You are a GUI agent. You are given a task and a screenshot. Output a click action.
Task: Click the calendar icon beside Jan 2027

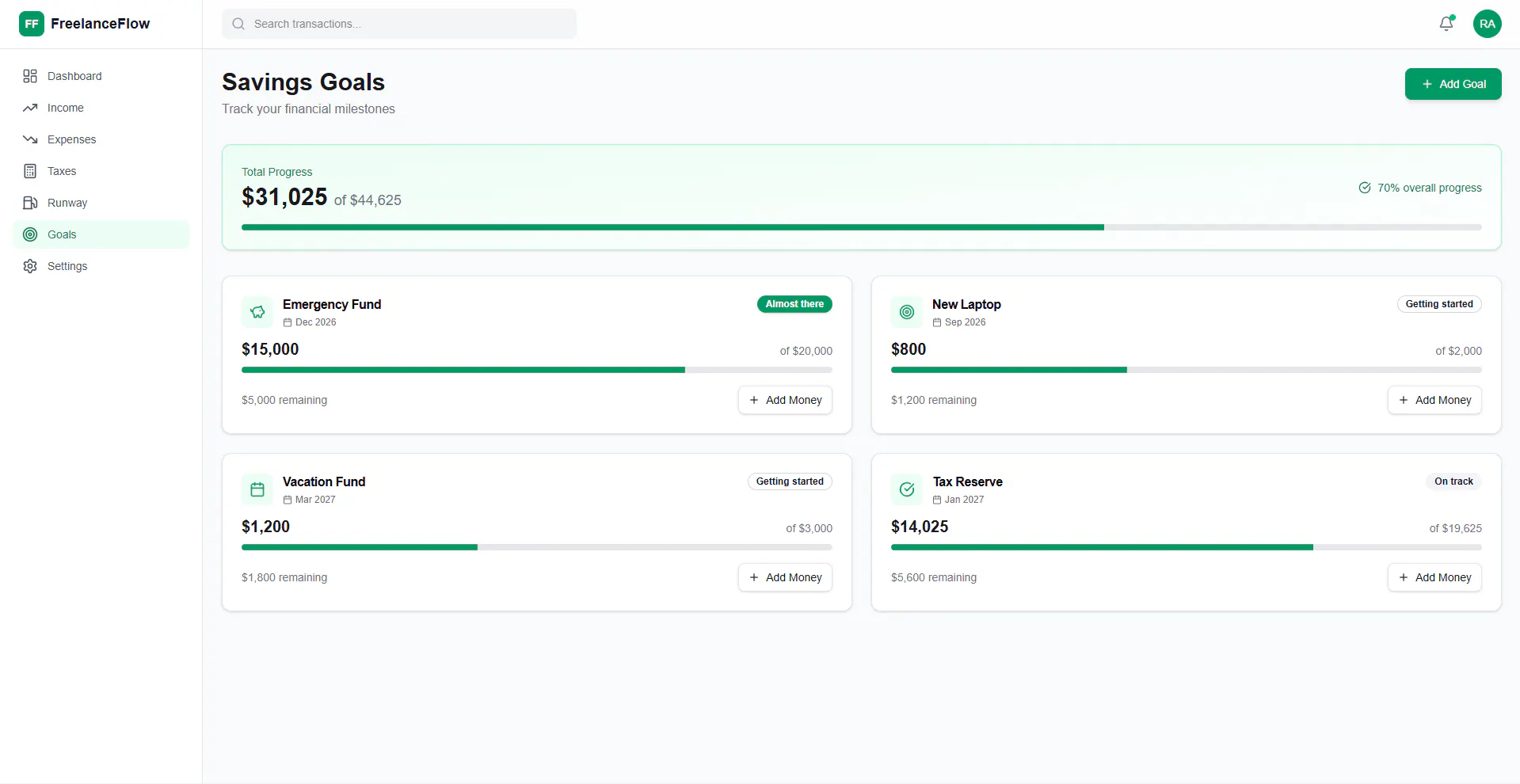(x=937, y=500)
